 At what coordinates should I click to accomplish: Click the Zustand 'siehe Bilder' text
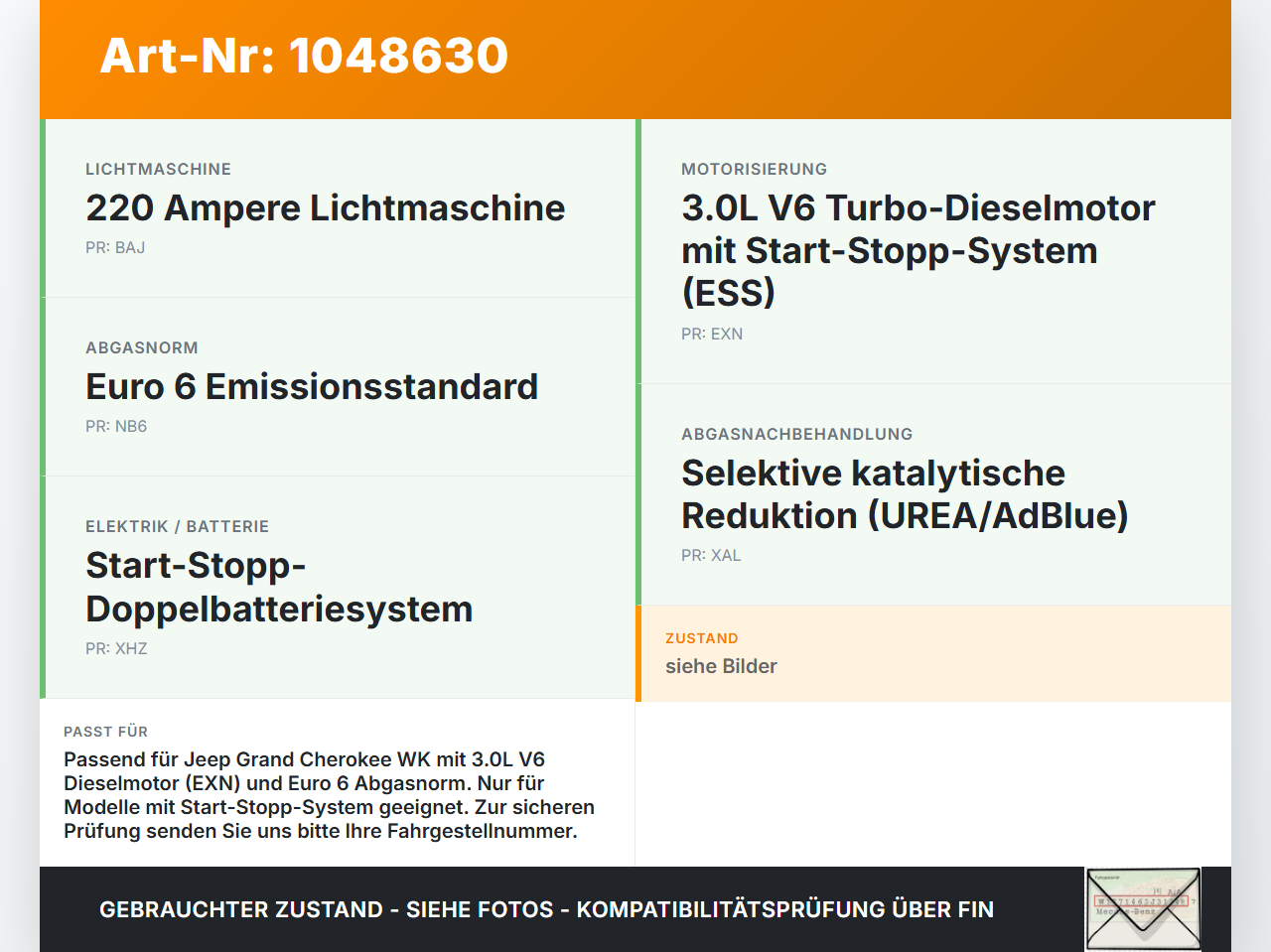[721, 666]
